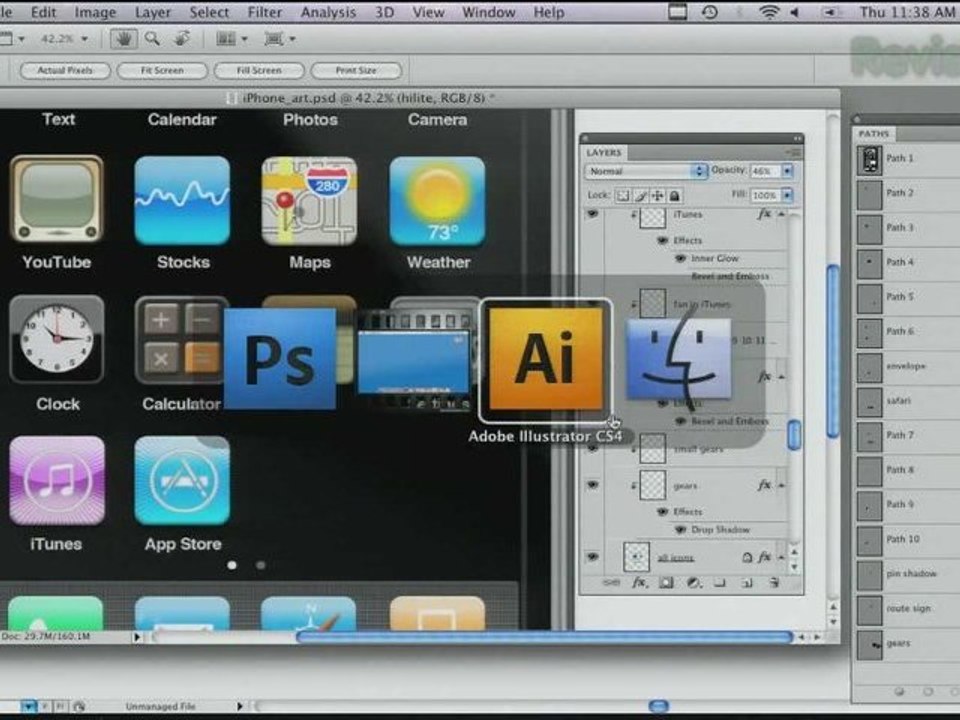Select Path 1 thumbnail in Paths panel

pyautogui.click(x=869, y=160)
